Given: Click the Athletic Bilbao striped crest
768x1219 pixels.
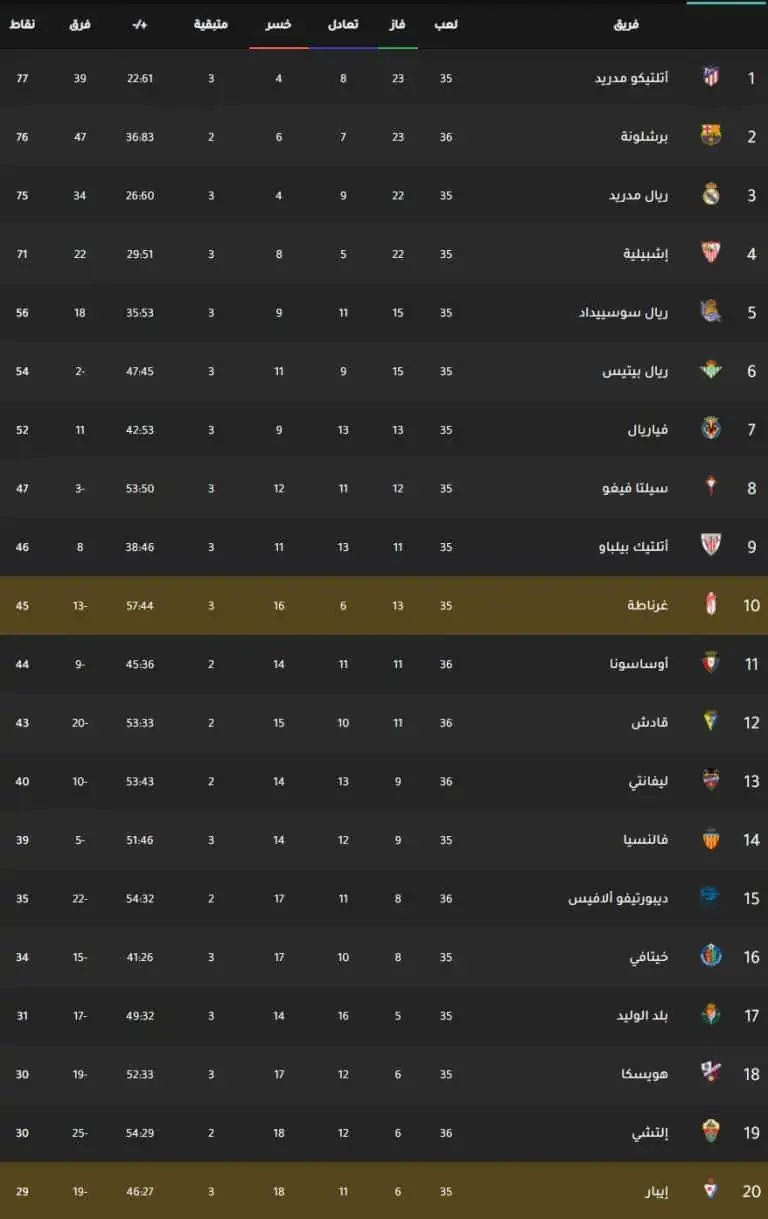Looking at the screenshot, I should (711, 546).
